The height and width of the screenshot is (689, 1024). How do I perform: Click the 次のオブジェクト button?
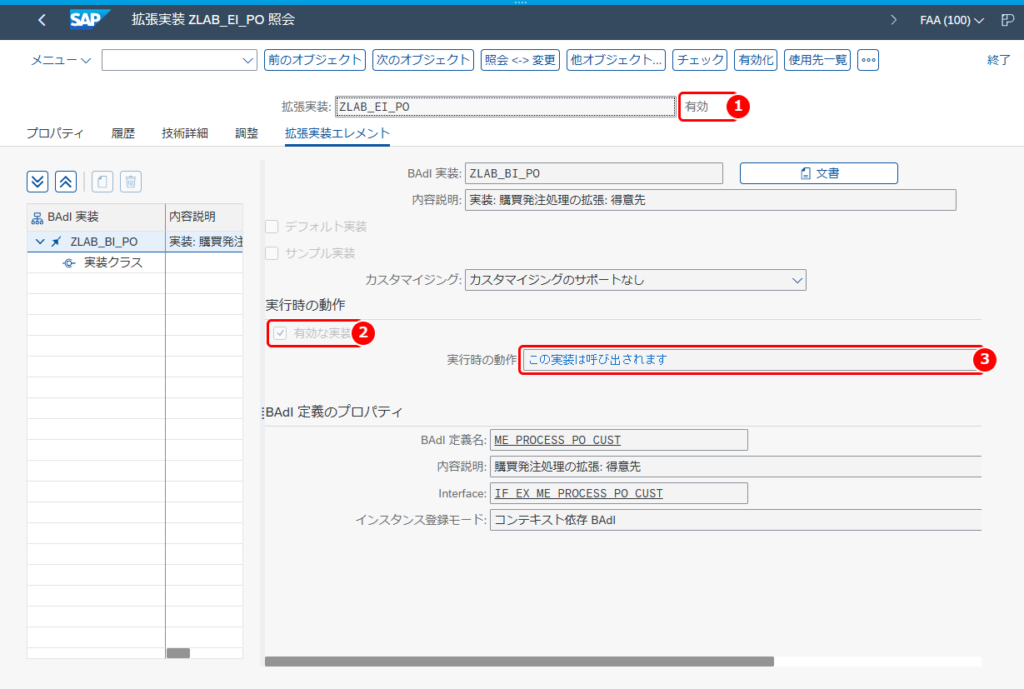tap(423, 60)
